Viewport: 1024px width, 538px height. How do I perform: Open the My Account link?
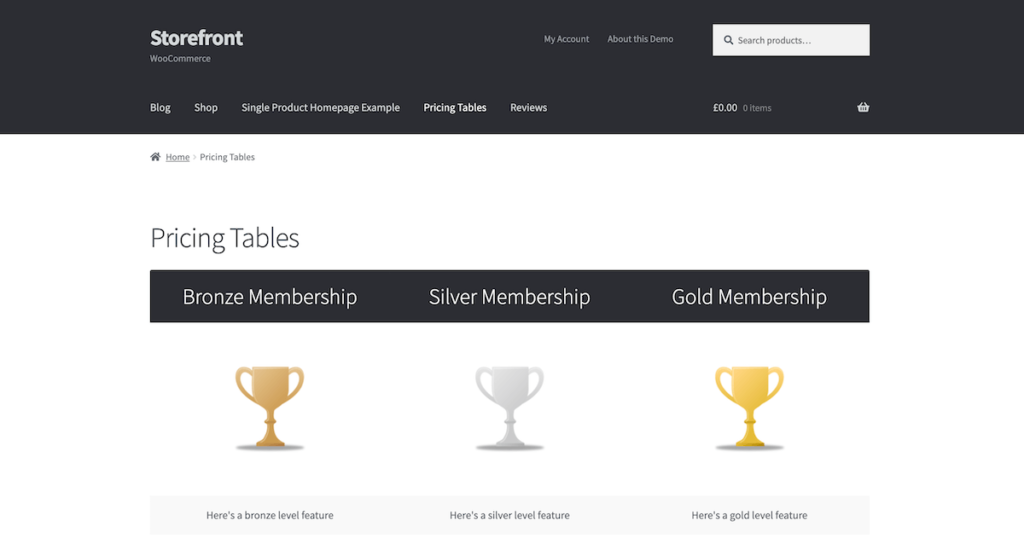coord(566,39)
